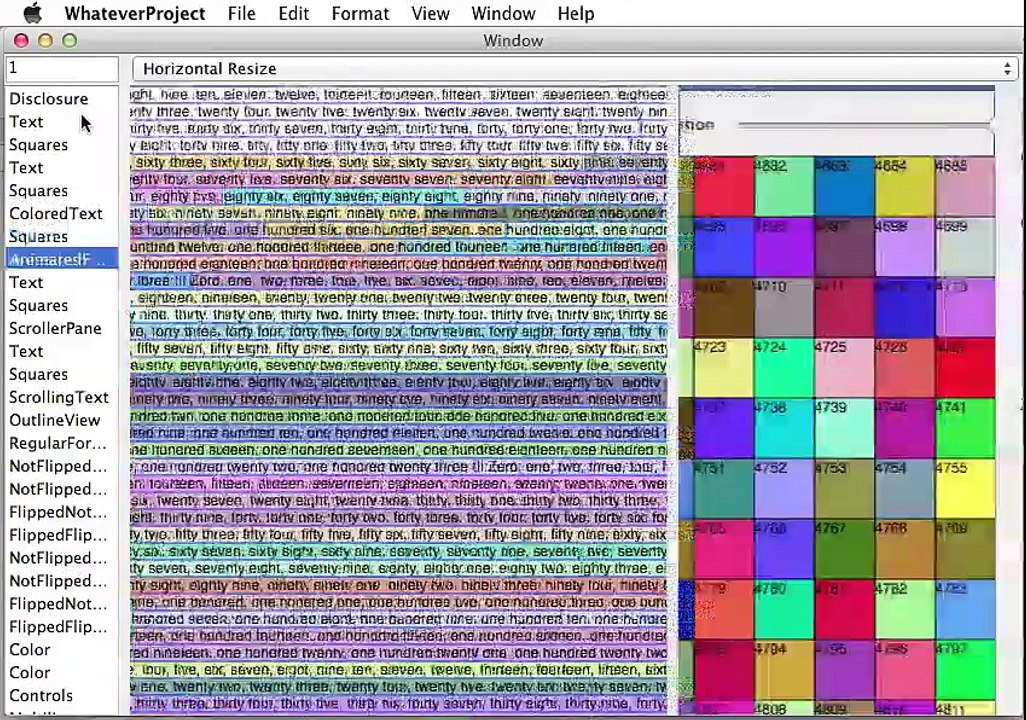Open the Apple menu
The height and width of the screenshot is (720, 1026).
pyautogui.click(x=32, y=12)
